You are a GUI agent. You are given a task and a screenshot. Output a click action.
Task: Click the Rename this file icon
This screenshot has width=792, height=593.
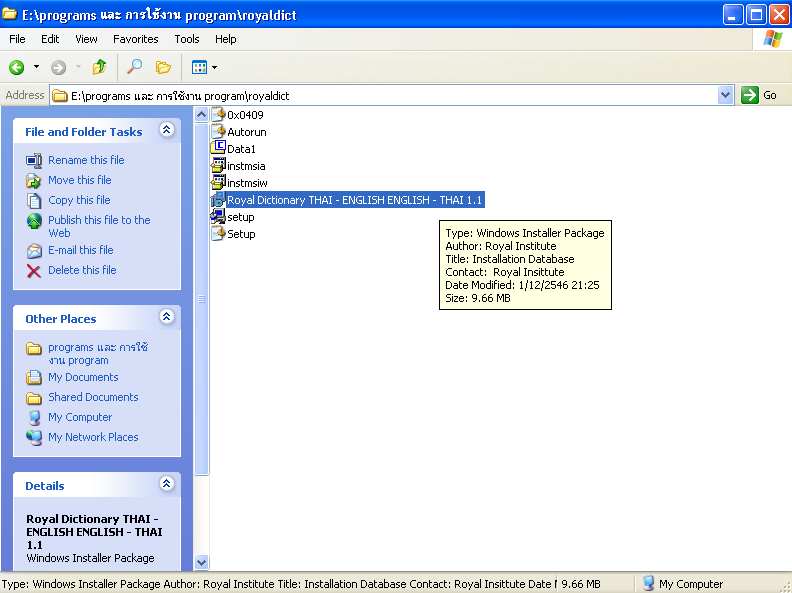(x=34, y=161)
